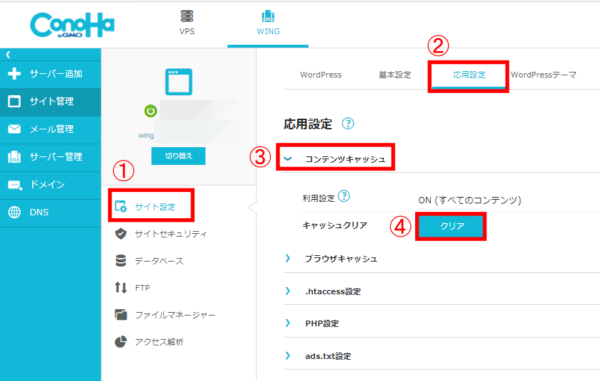Click the domain icon beside ドメイン
The height and width of the screenshot is (381, 600).
(x=15, y=185)
